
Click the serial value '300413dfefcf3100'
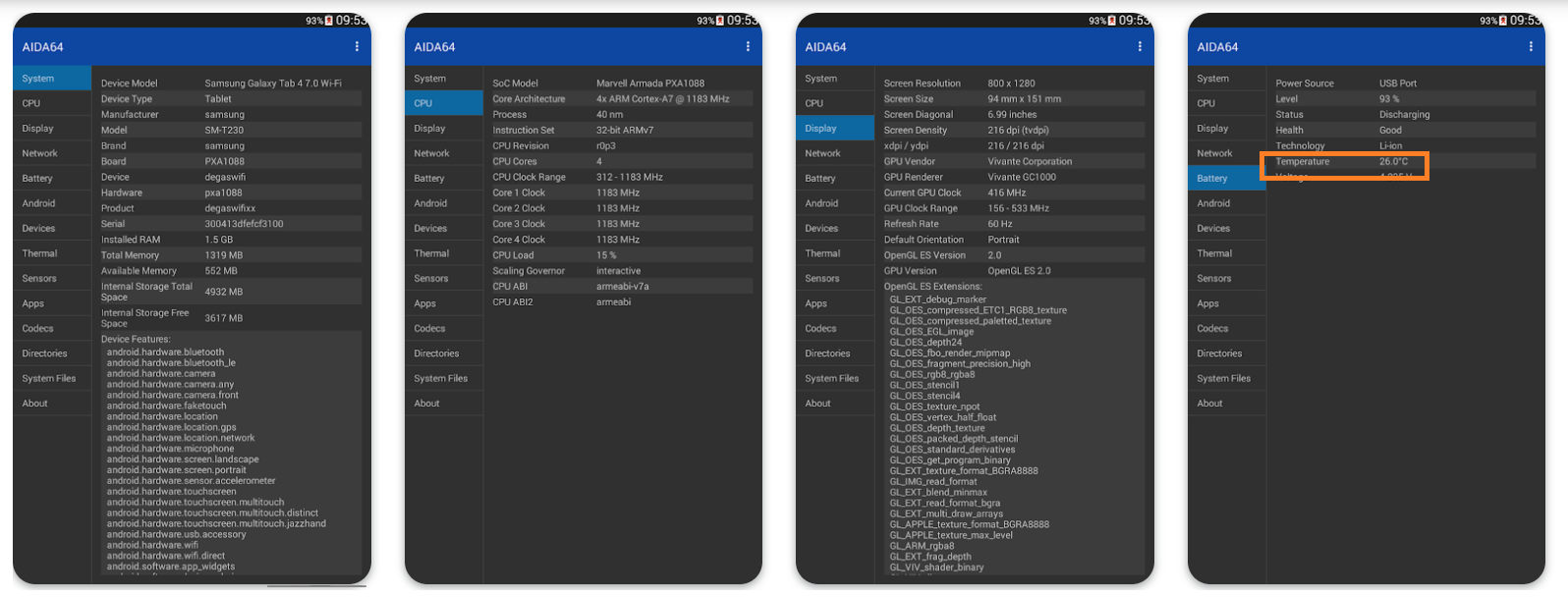(x=244, y=224)
